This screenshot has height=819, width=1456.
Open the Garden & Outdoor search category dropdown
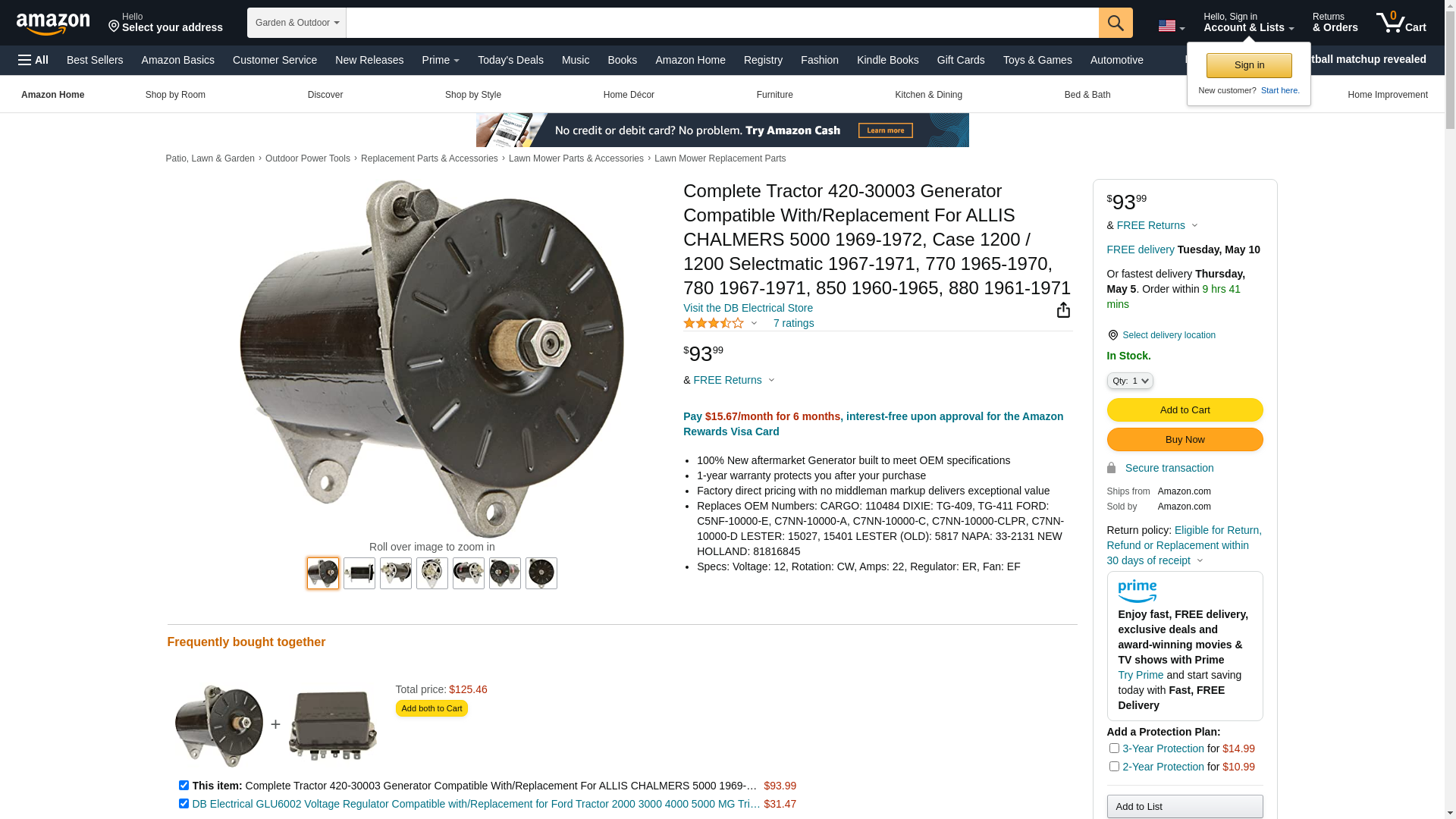tap(297, 23)
